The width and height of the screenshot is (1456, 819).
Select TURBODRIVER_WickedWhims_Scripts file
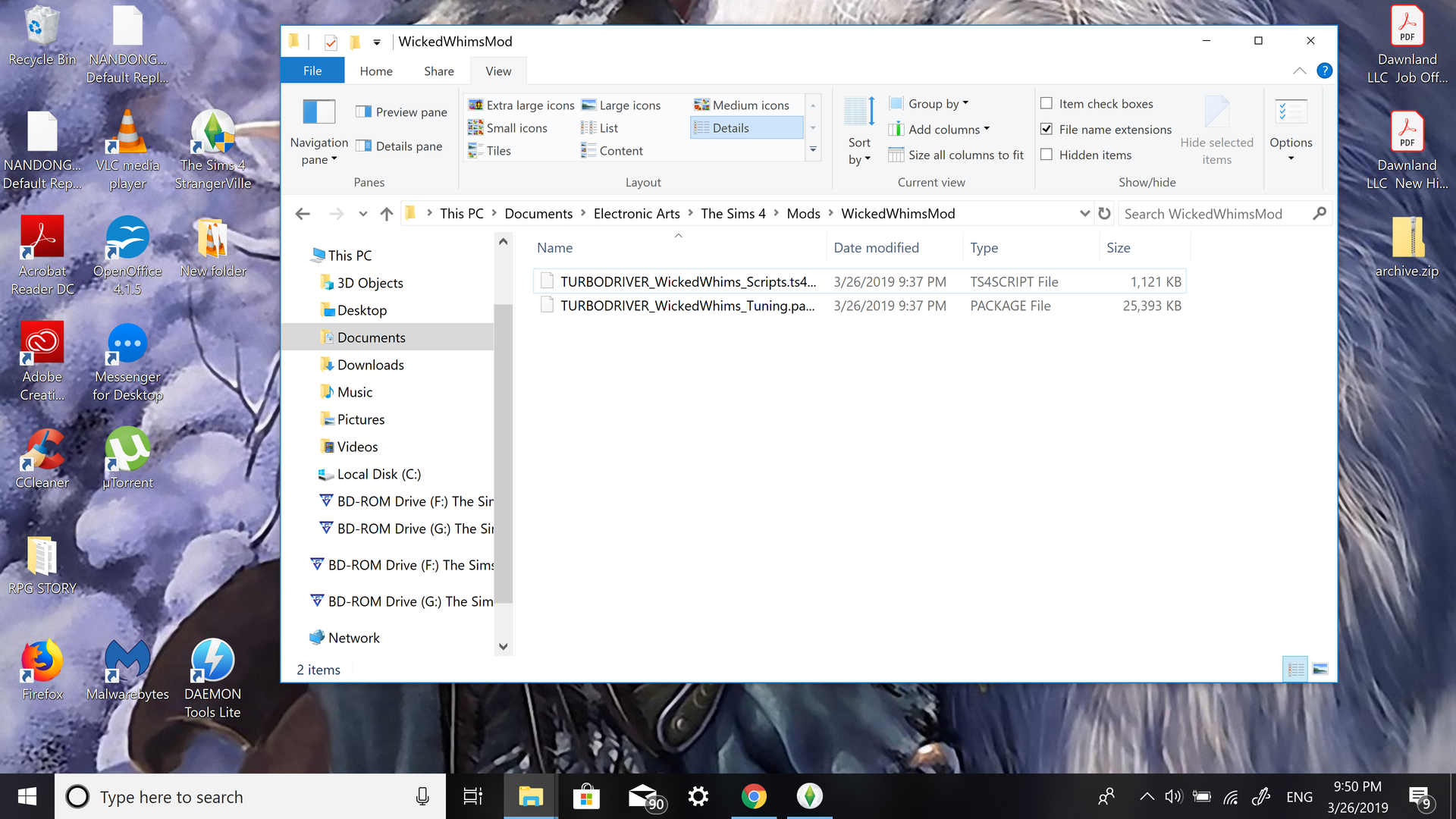click(859, 281)
